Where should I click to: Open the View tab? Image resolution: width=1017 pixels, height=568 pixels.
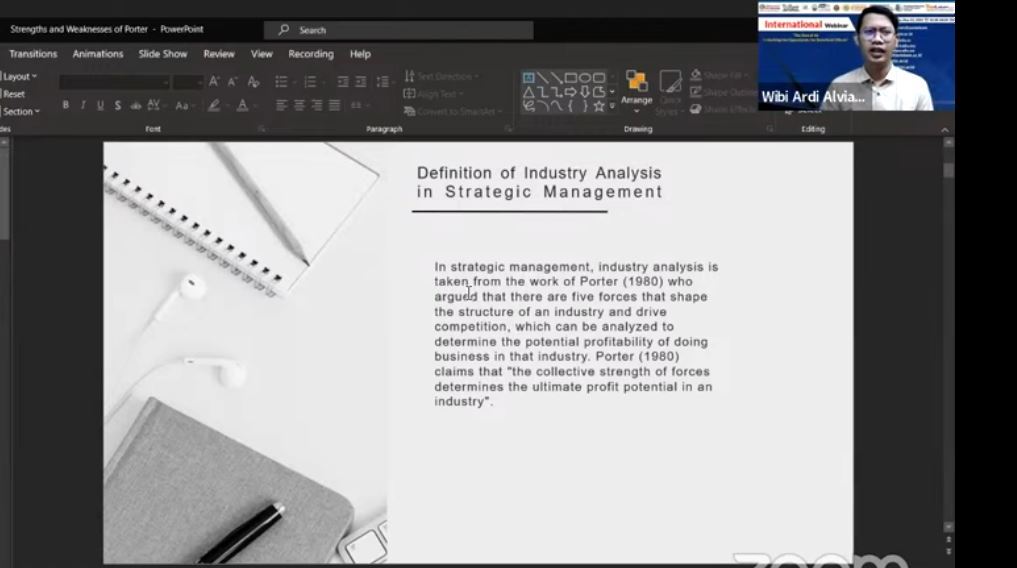click(262, 54)
